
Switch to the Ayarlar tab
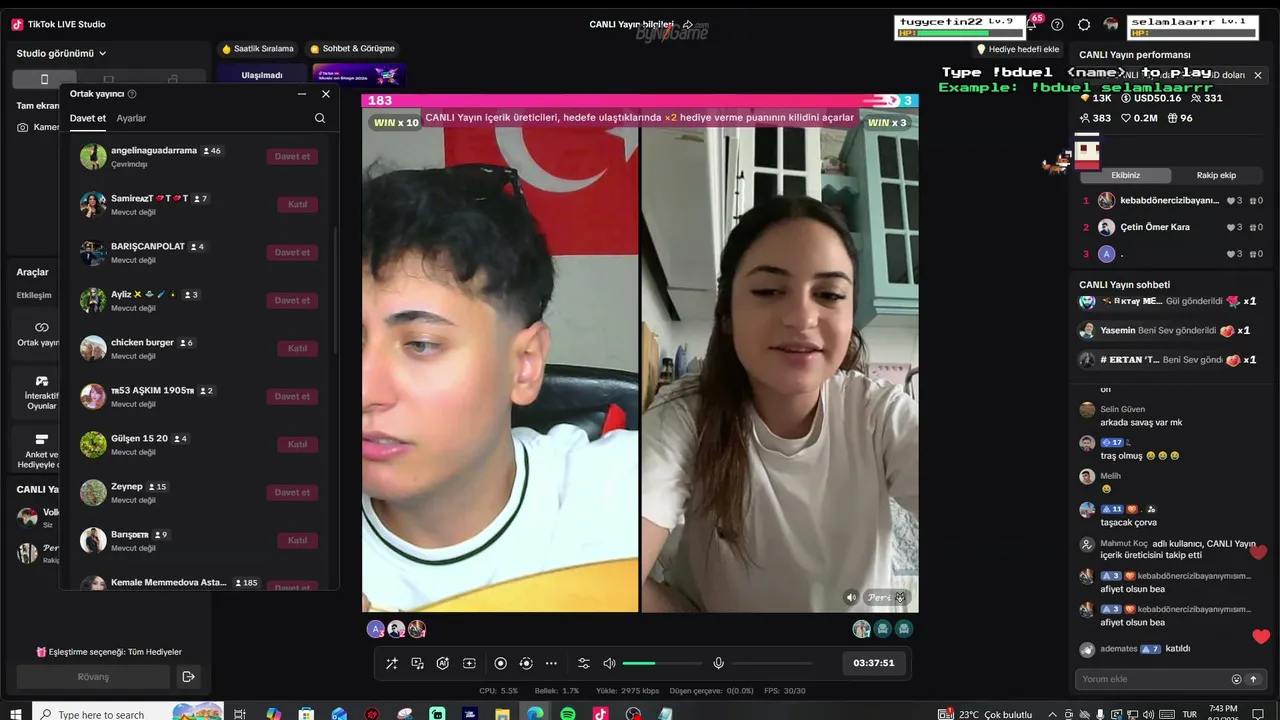pyautogui.click(x=131, y=118)
